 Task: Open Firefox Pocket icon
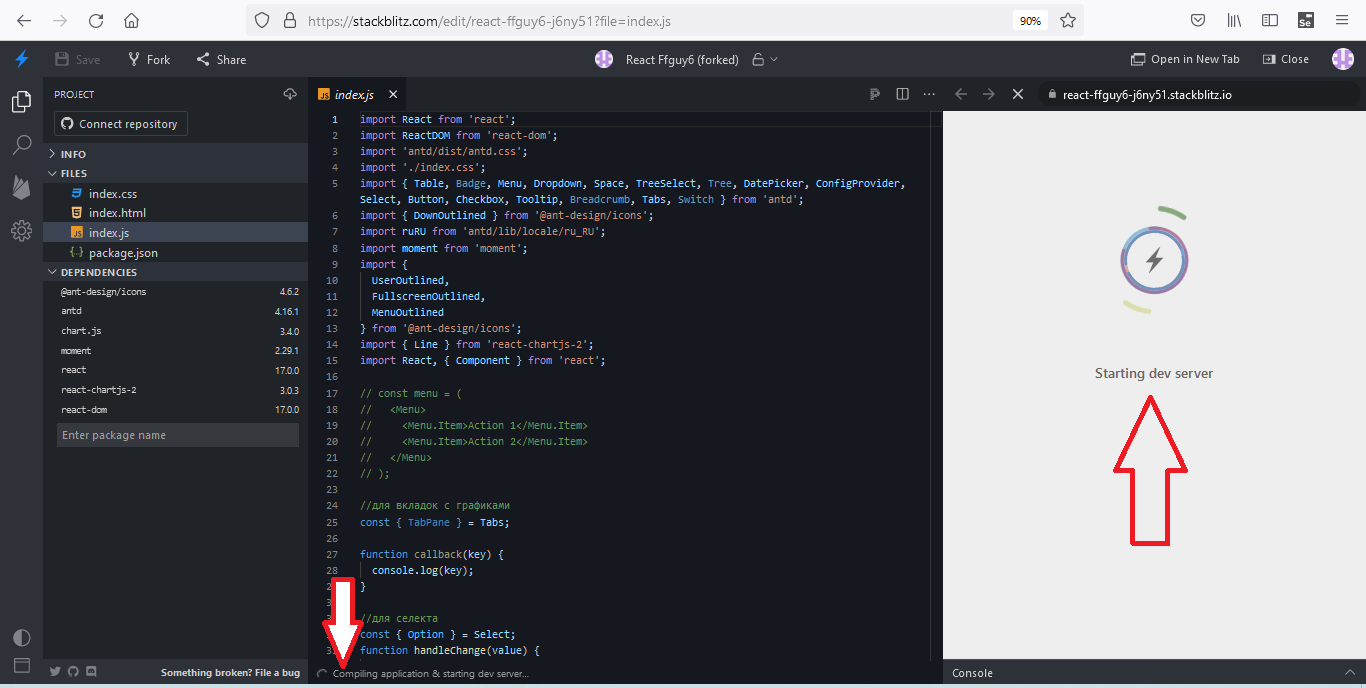[x=1198, y=20]
